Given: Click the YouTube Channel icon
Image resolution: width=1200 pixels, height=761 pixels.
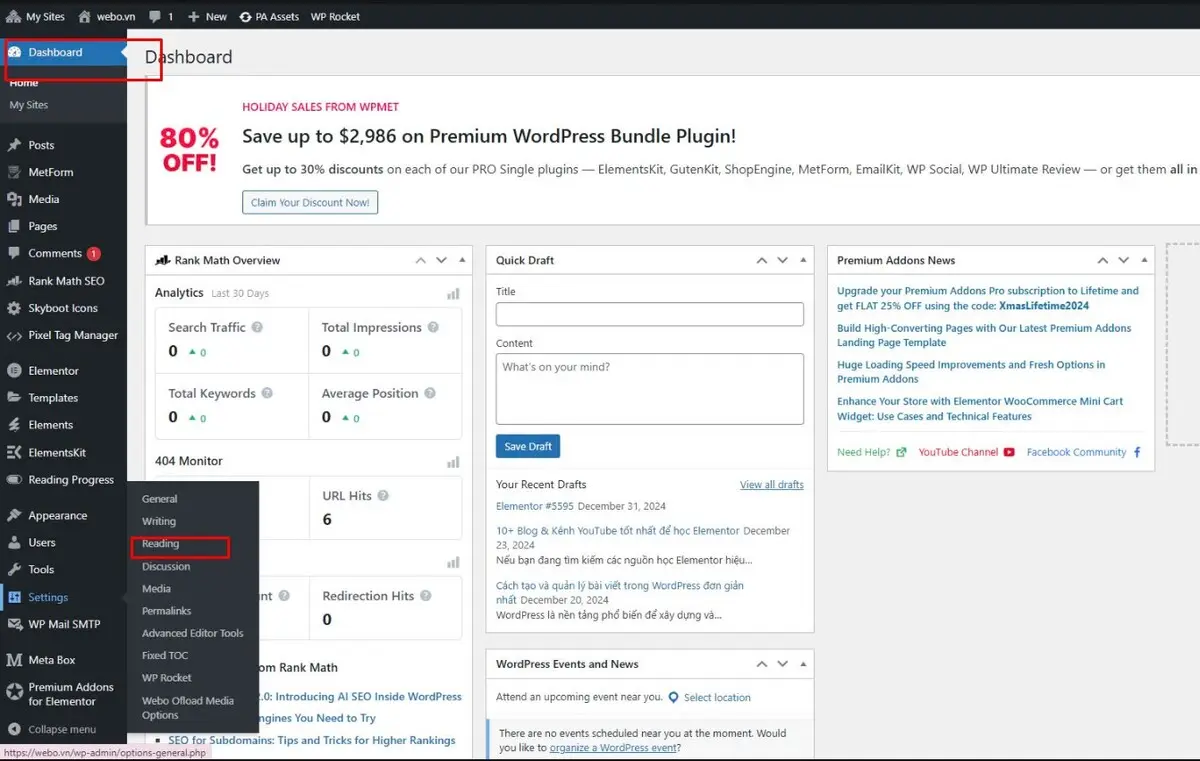Looking at the screenshot, I should tap(1009, 452).
